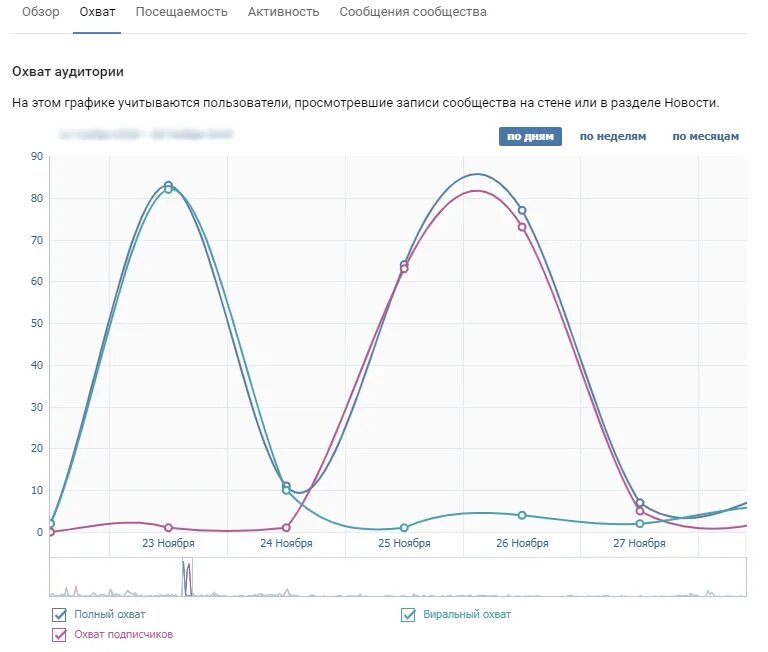The height and width of the screenshot is (652, 768).
Task: Select the Охват tab
Action: [97, 12]
